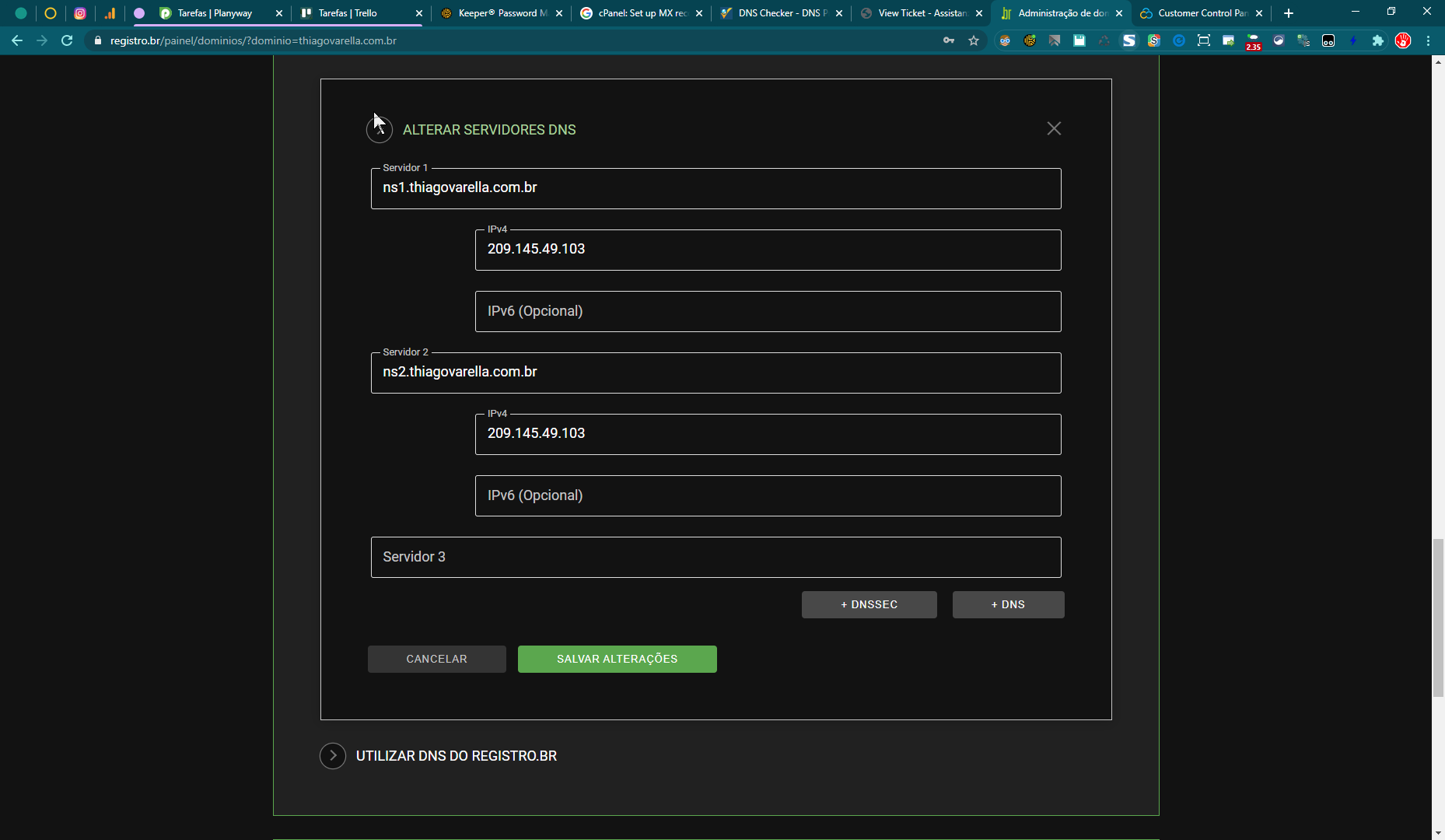Close the Alterar Servidores DNS panel

click(1054, 128)
